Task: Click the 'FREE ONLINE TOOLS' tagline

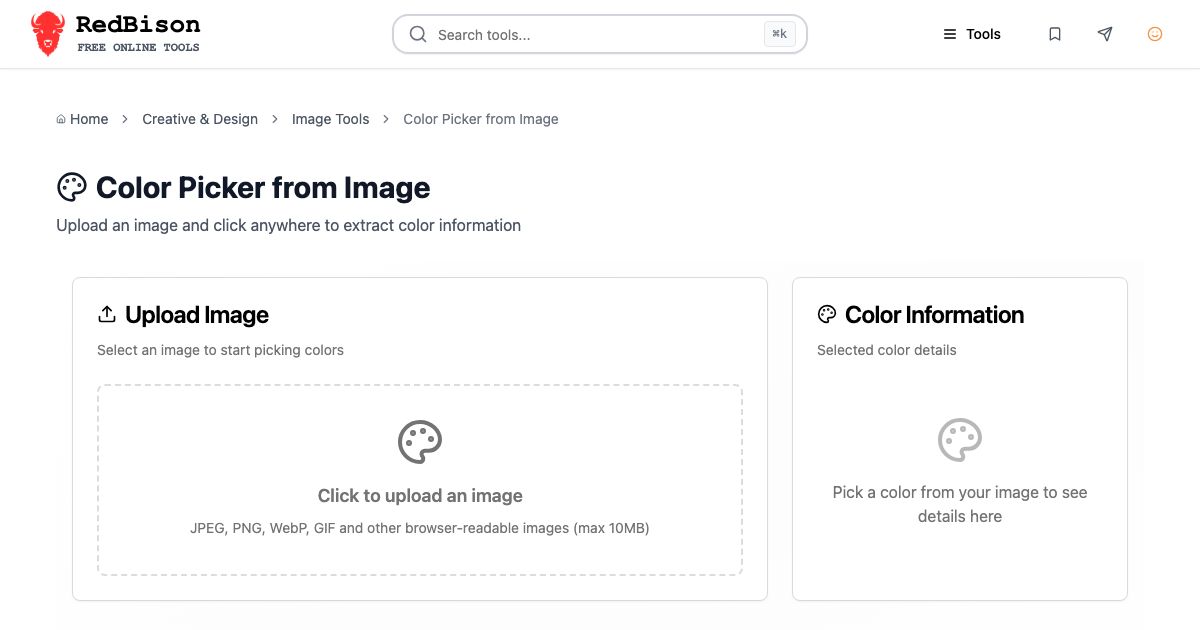Action: coord(138,47)
